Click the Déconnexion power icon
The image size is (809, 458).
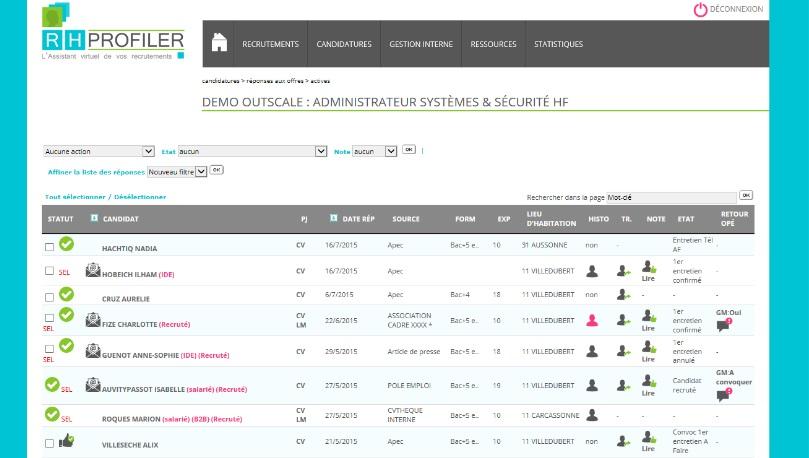[x=700, y=9]
